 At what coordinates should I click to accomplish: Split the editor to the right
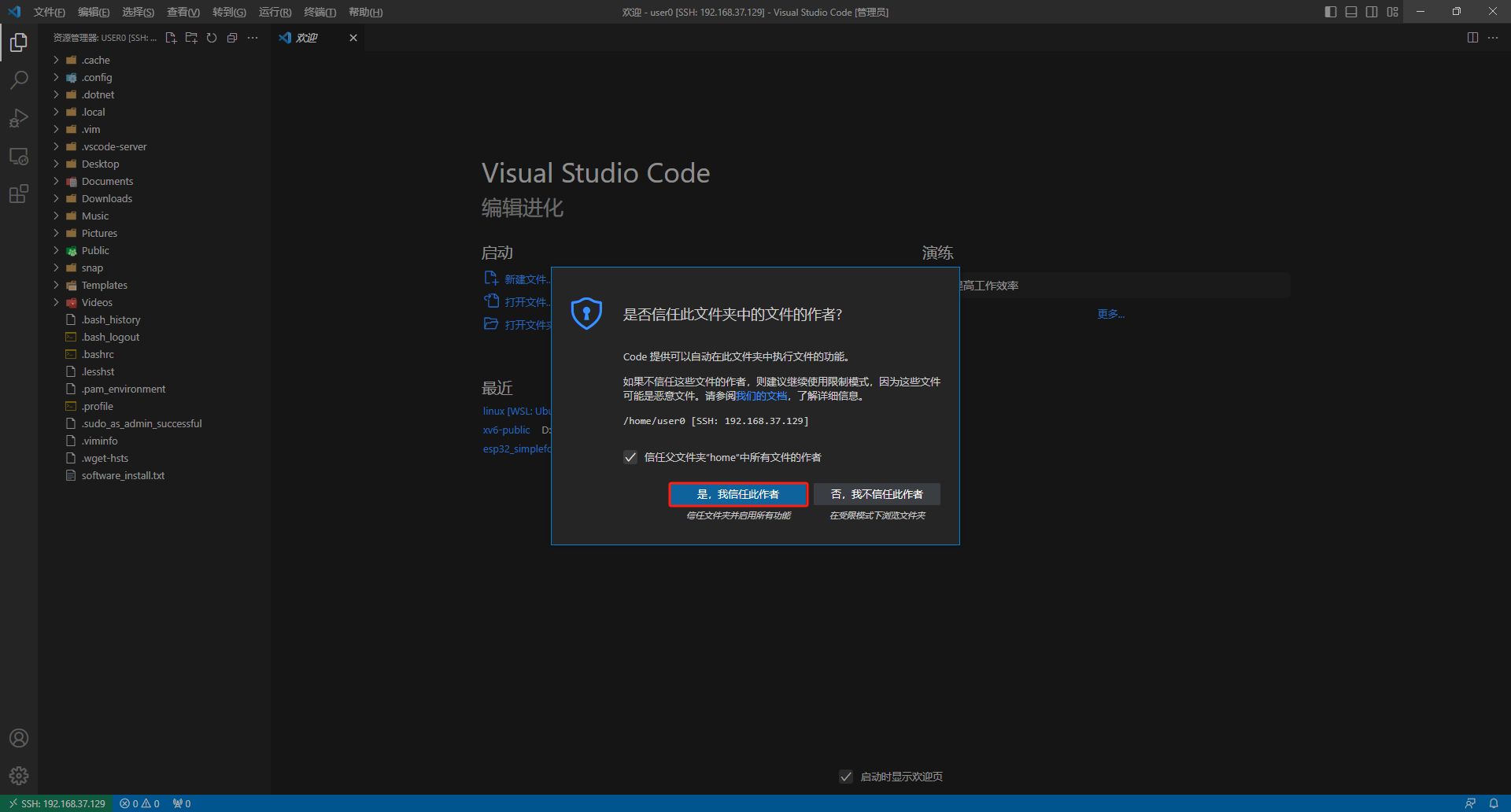point(1472,38)
